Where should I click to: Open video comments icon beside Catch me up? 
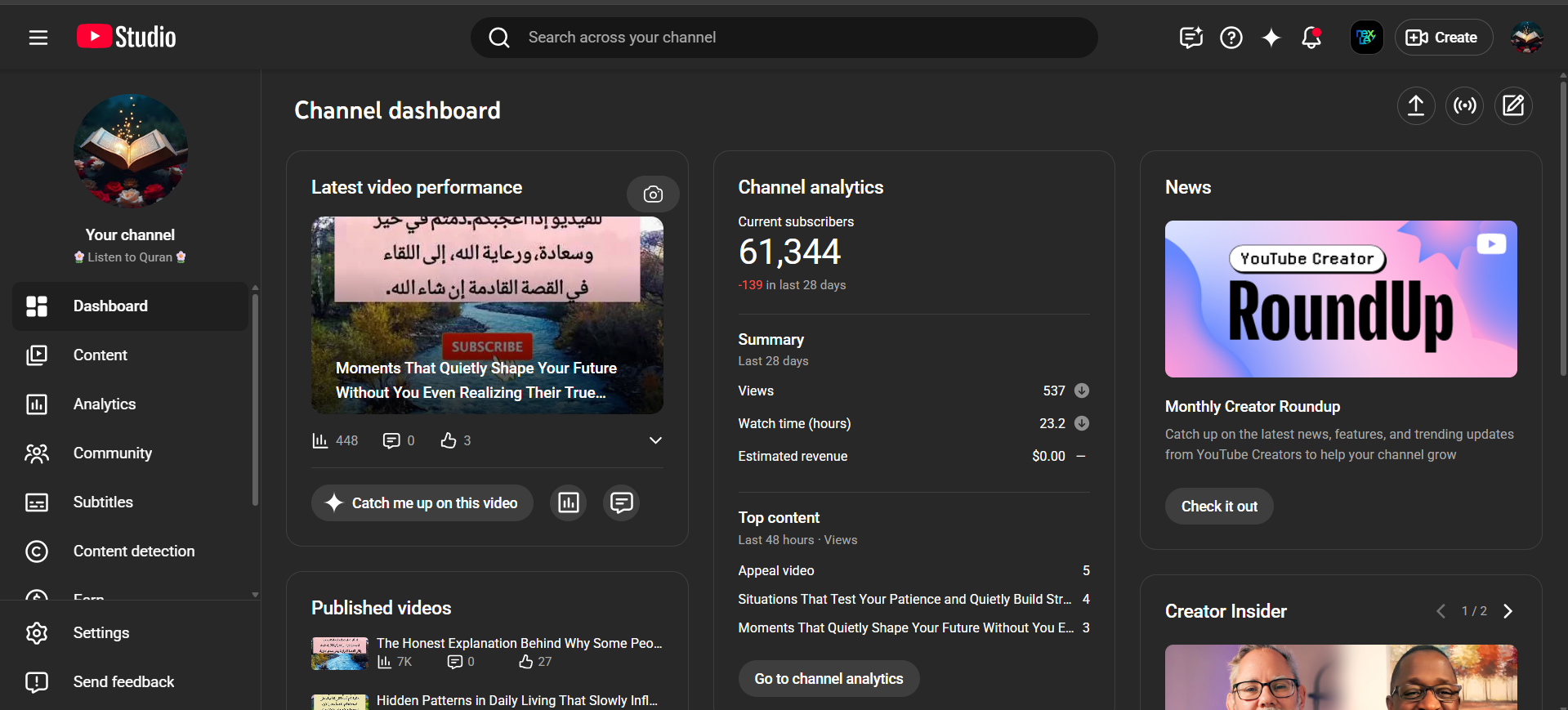(x=622, y=502)
